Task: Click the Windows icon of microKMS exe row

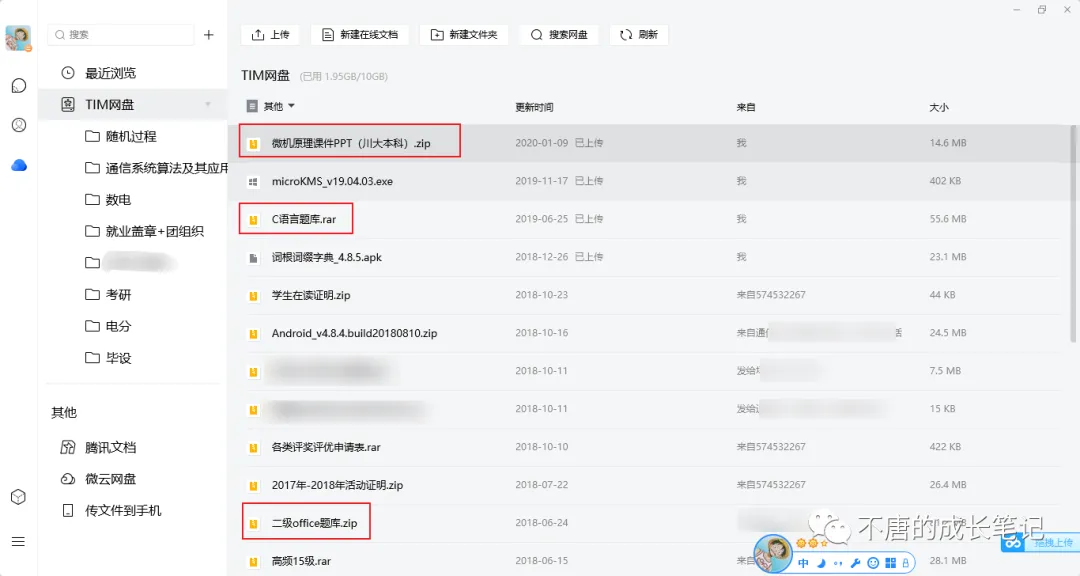Action: [x=253, y=182]
